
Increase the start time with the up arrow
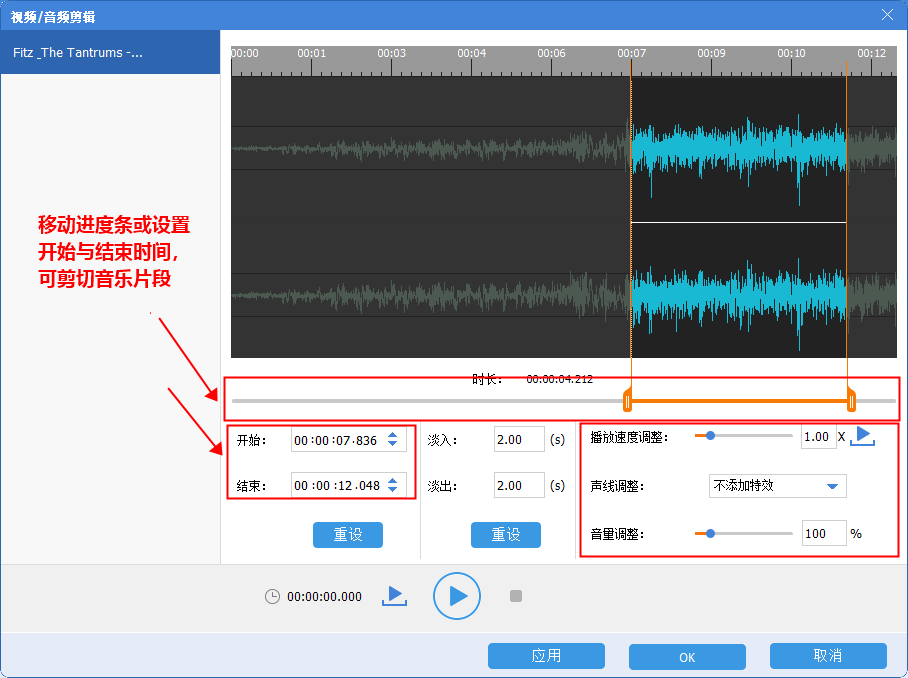pyautogui.click(x=393, y=435)
